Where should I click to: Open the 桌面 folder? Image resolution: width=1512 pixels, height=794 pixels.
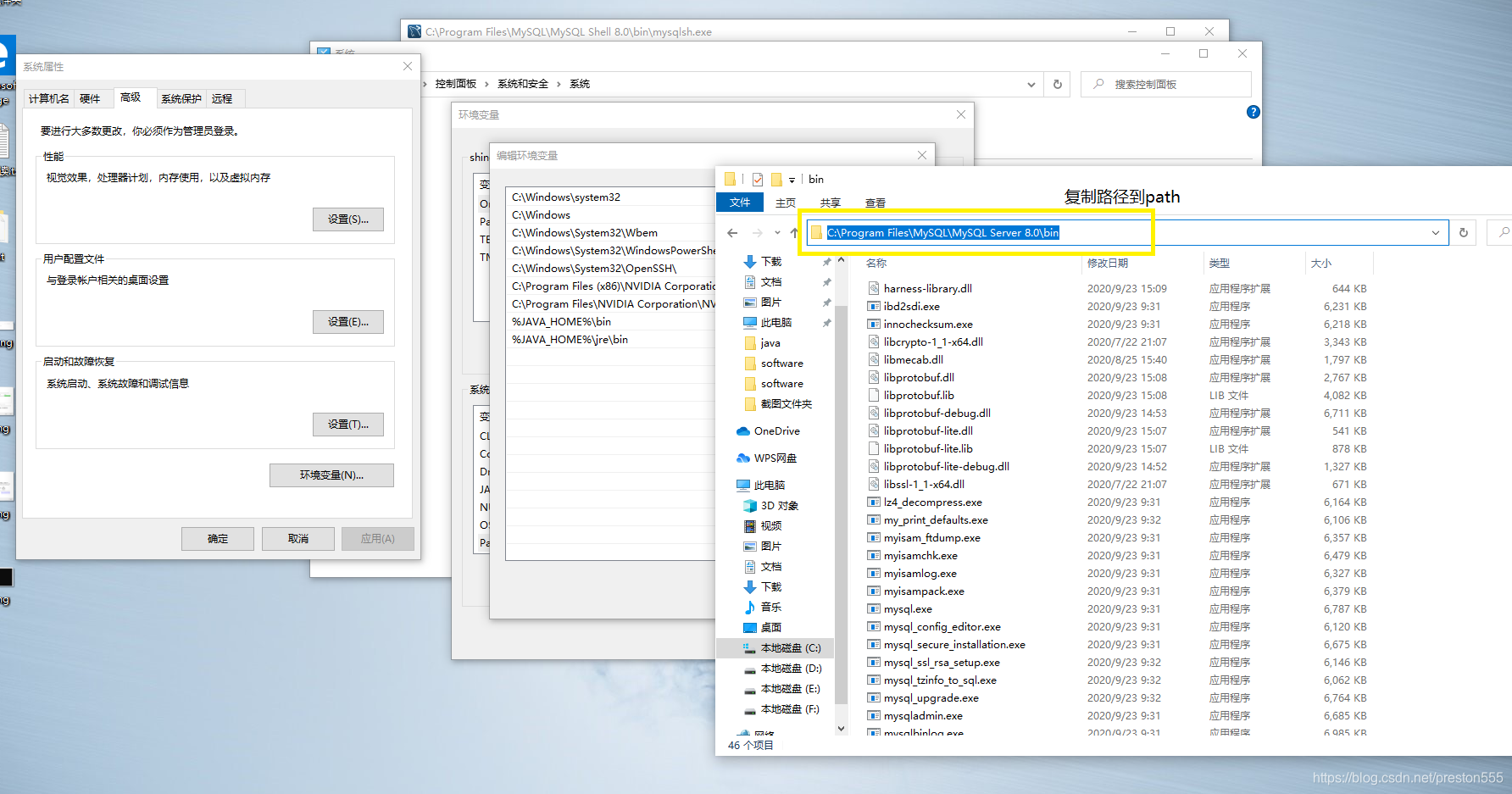click(762, 628)
